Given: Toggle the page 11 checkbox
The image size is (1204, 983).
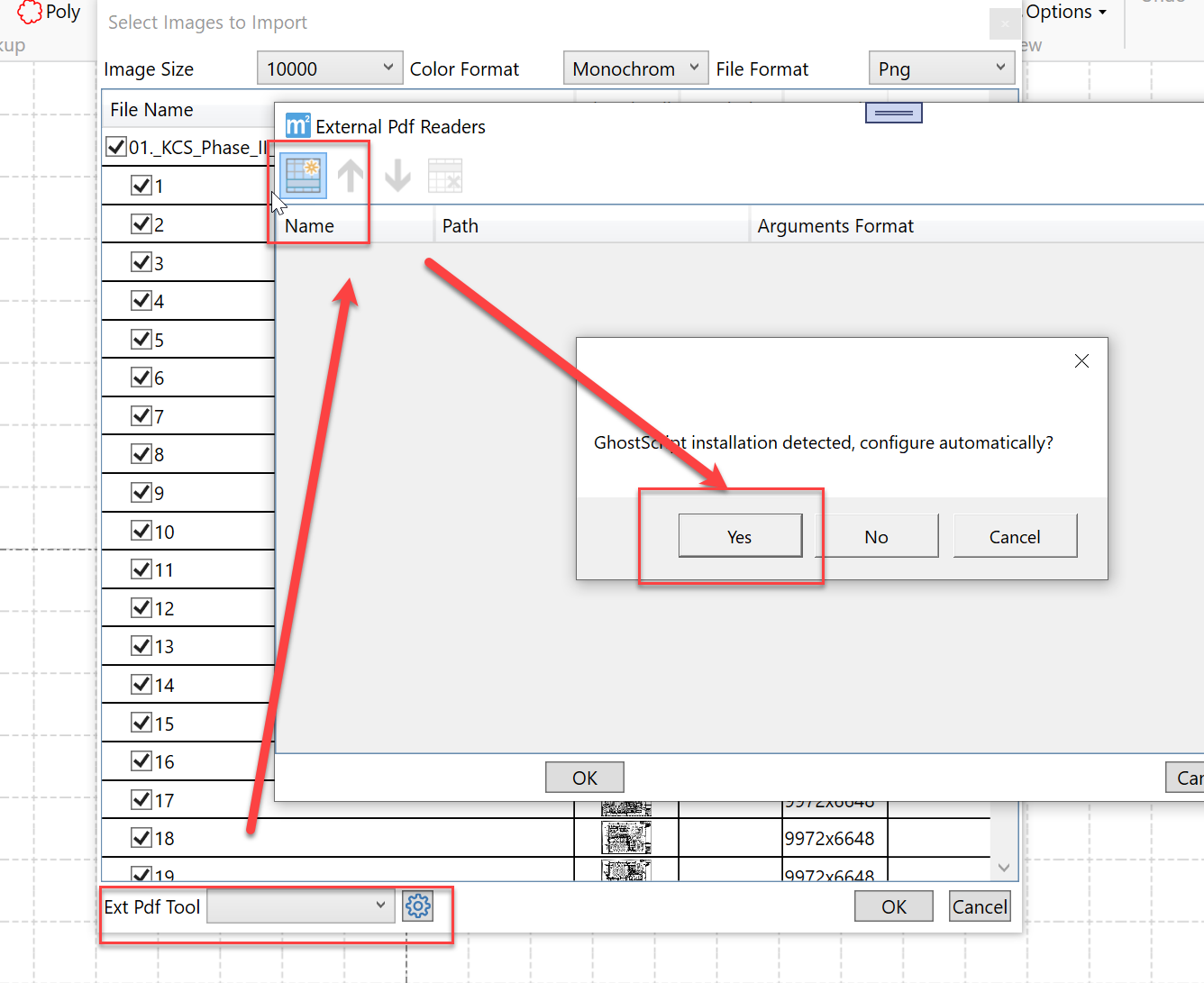Looking at the screenshot, I should click(141, 569).
